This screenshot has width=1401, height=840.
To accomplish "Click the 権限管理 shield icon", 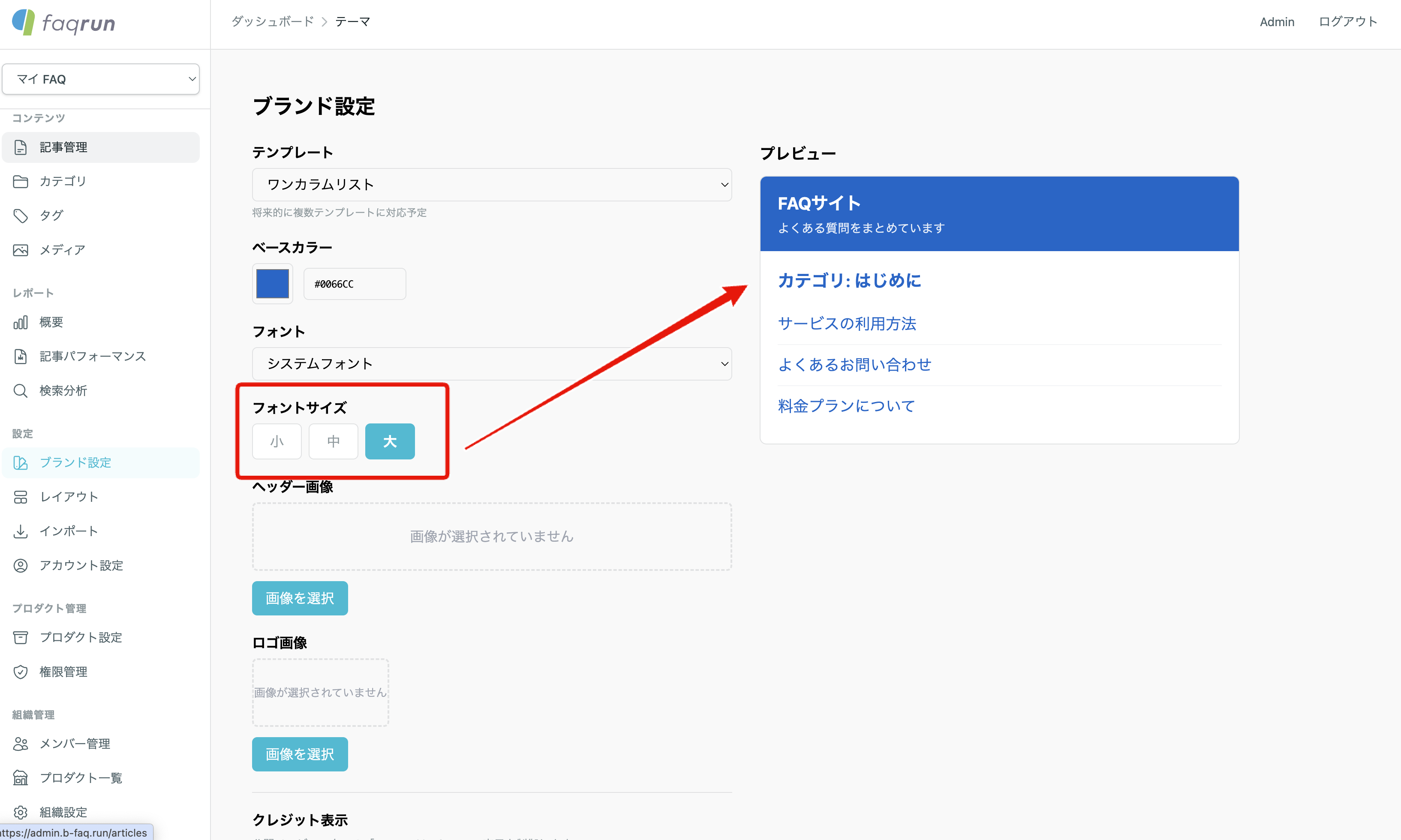I will (21, 672).
